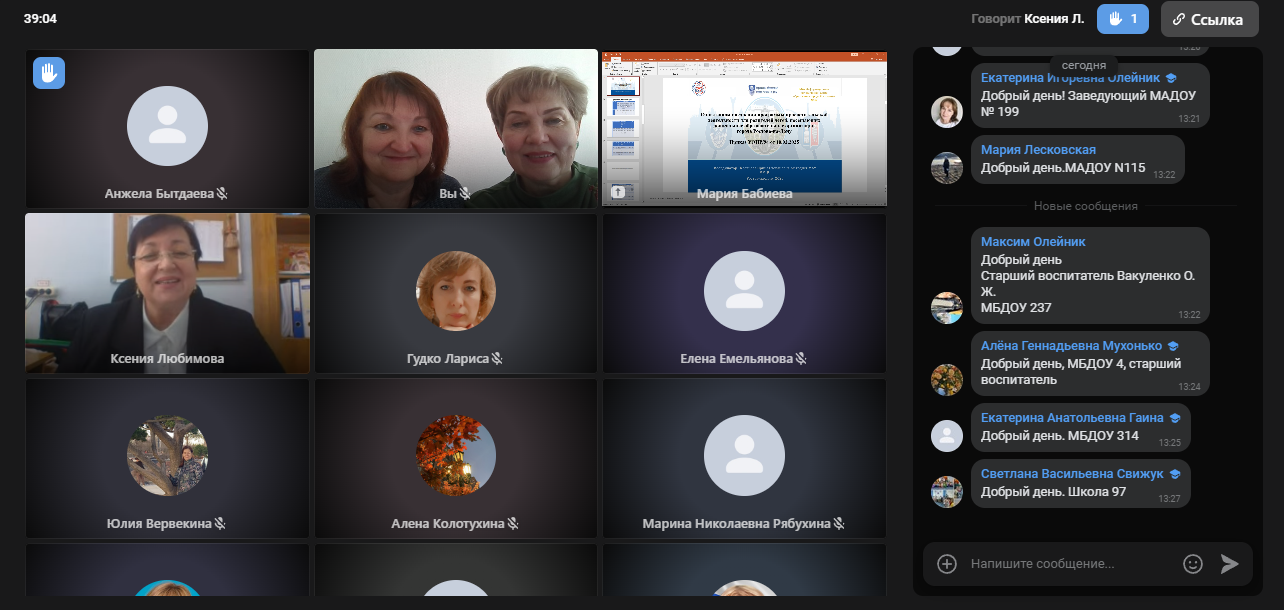Click the graduation cap badge by Екатерина Игоревна Олейник
1284x610 pixels.
1171,78
